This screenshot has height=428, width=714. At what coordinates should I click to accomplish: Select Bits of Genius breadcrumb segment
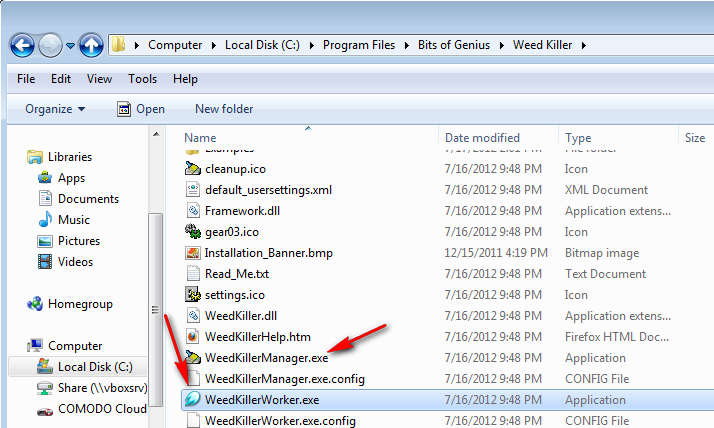(x=454, y=45)
